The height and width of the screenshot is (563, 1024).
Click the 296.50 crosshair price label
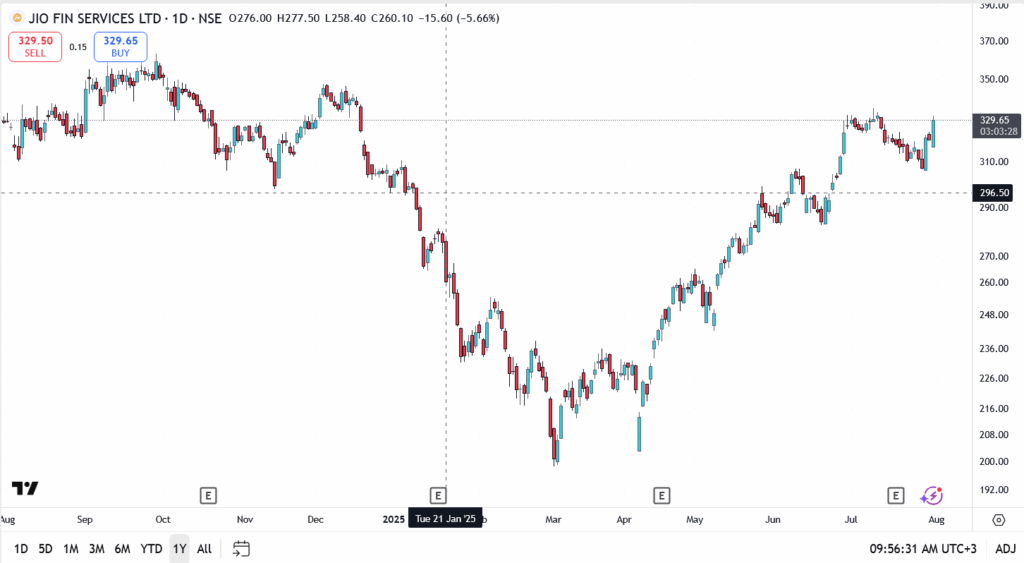tap(995, 193)
